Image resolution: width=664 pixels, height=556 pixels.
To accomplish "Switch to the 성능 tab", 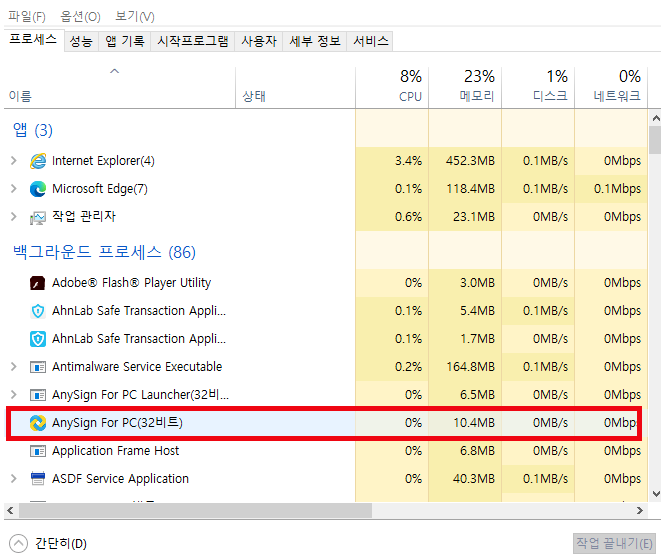I will [81, 41].
